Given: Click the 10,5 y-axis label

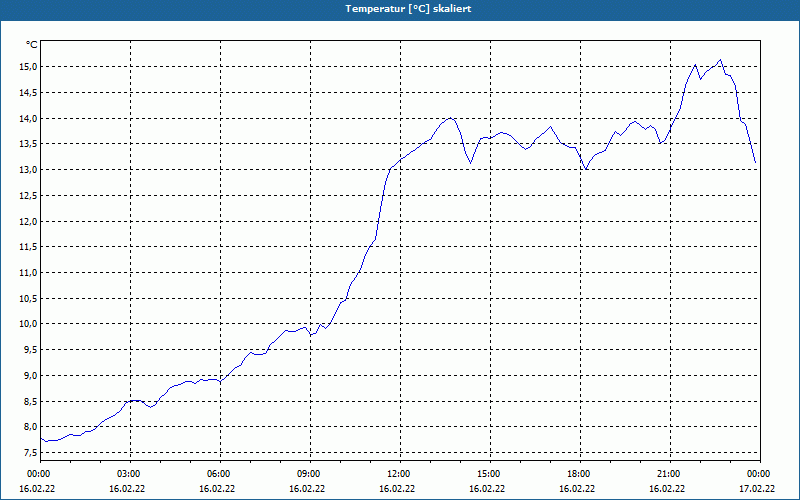Looking at the screenshot, I should click(28, 298).
